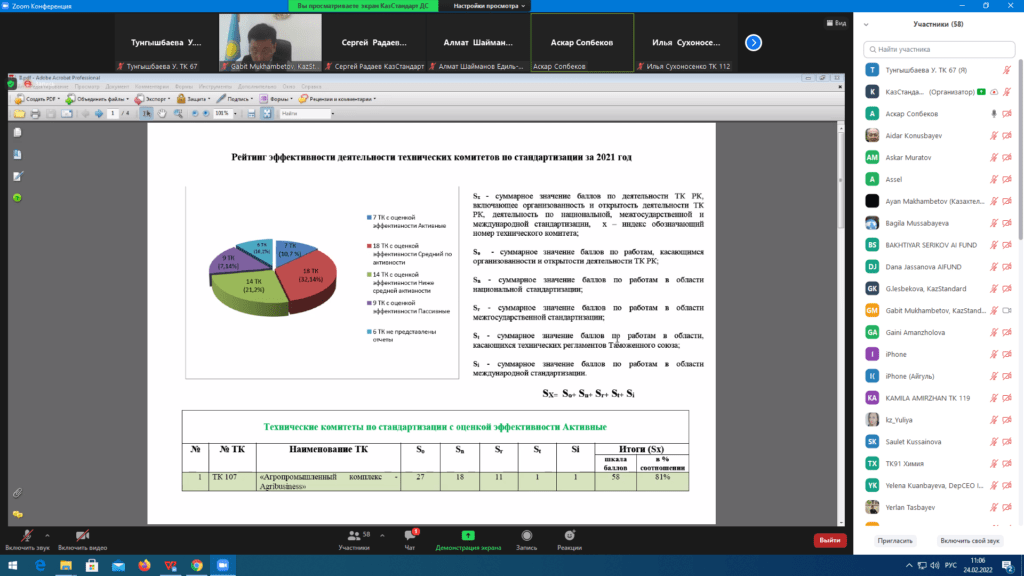Open Просмотр menu in Acrobat

(87, 86)
